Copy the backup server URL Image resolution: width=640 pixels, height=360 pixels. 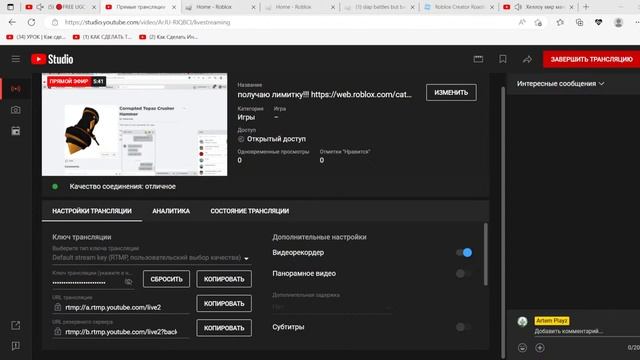click(x=224, y=328)
